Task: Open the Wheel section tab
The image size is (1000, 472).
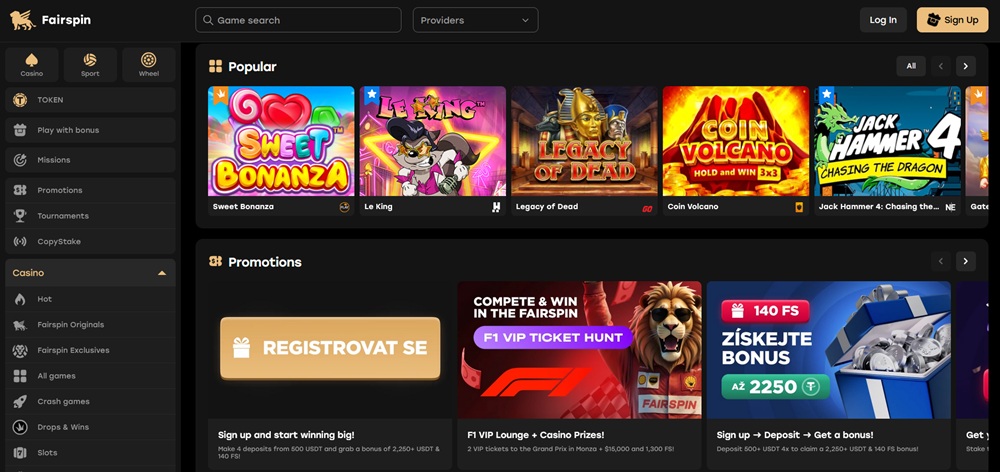Action: (x=149, y=64)
